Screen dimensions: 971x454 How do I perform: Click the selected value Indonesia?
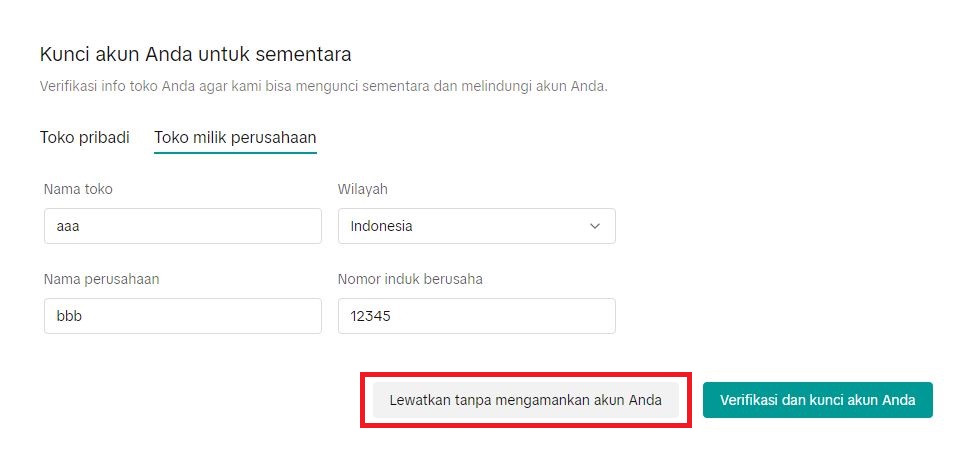pyautogui.click(x=382, y=226)
